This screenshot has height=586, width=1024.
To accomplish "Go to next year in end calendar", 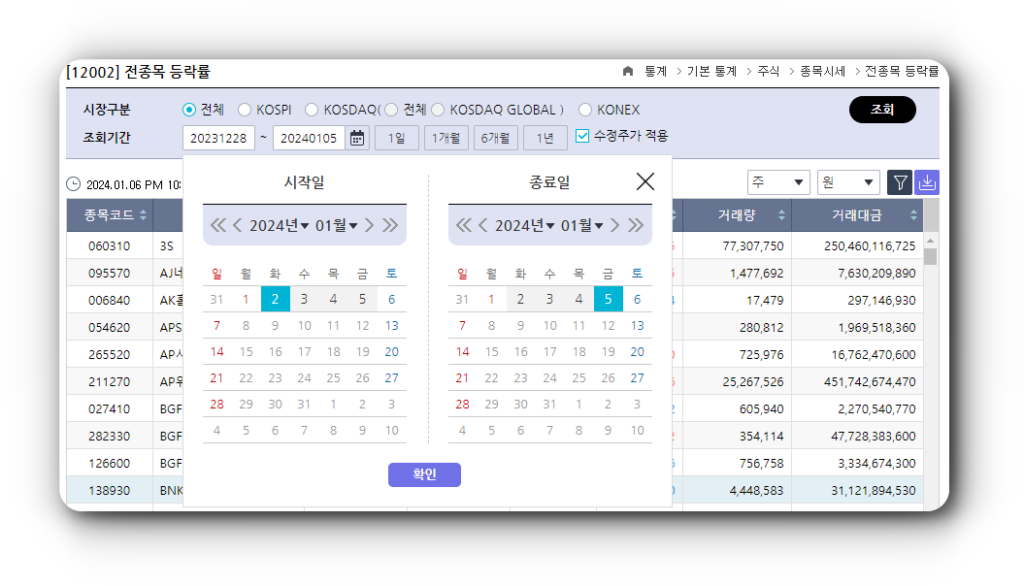I will click(x=635, y=225).
